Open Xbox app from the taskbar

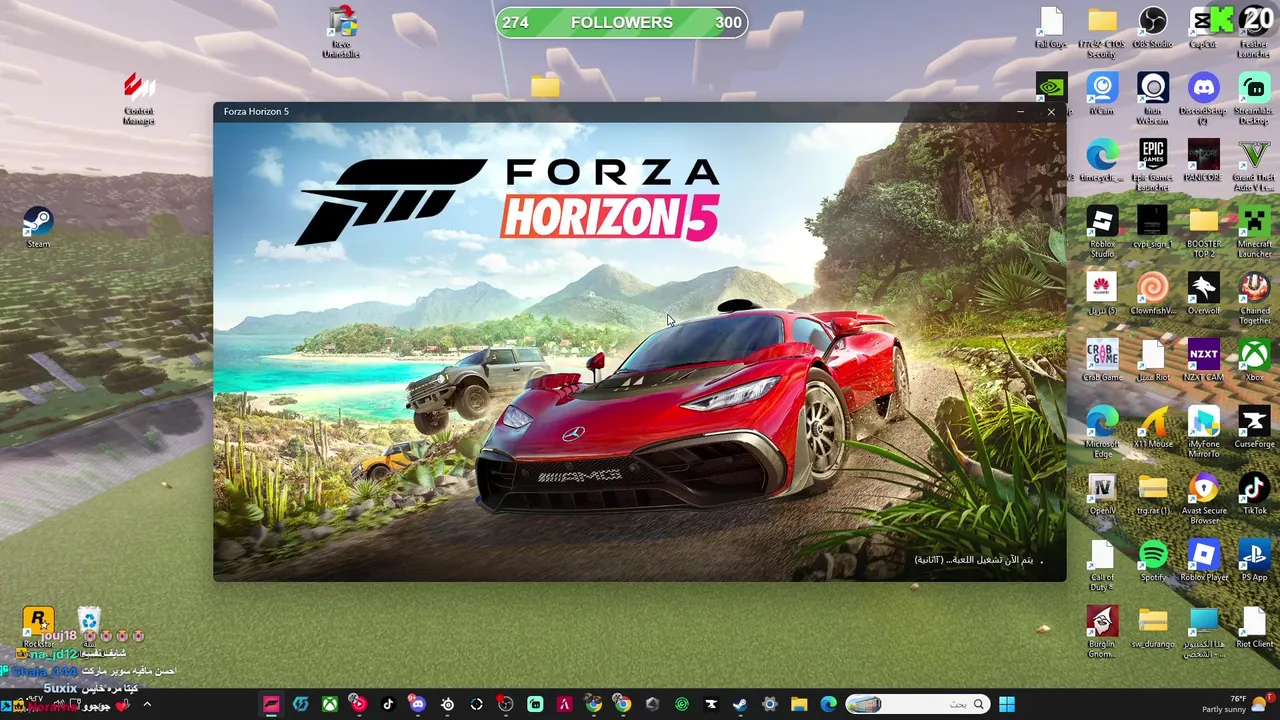coord(329,704)
